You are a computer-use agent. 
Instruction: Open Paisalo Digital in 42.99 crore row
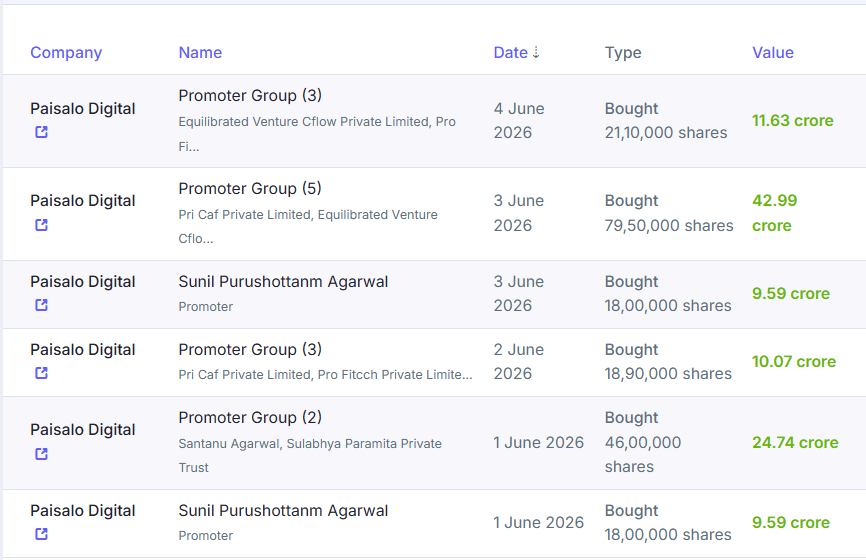click(83, 201)
